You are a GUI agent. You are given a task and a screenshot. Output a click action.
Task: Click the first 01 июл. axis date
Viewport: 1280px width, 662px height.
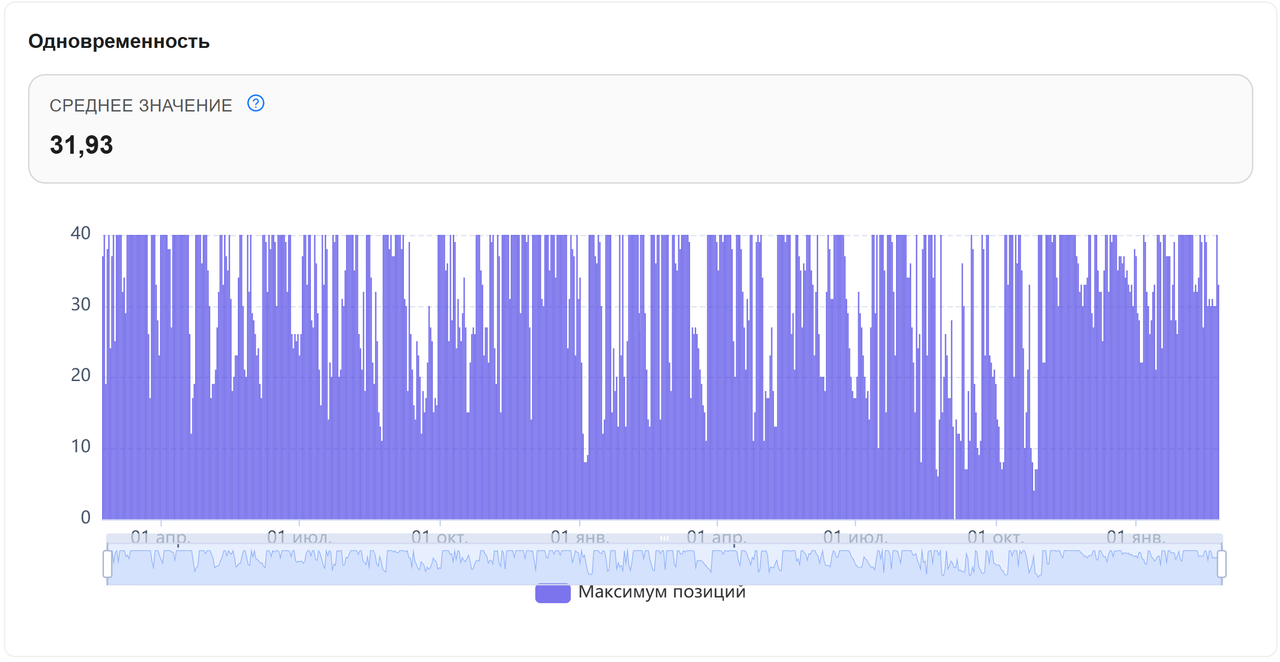[300, 537]
